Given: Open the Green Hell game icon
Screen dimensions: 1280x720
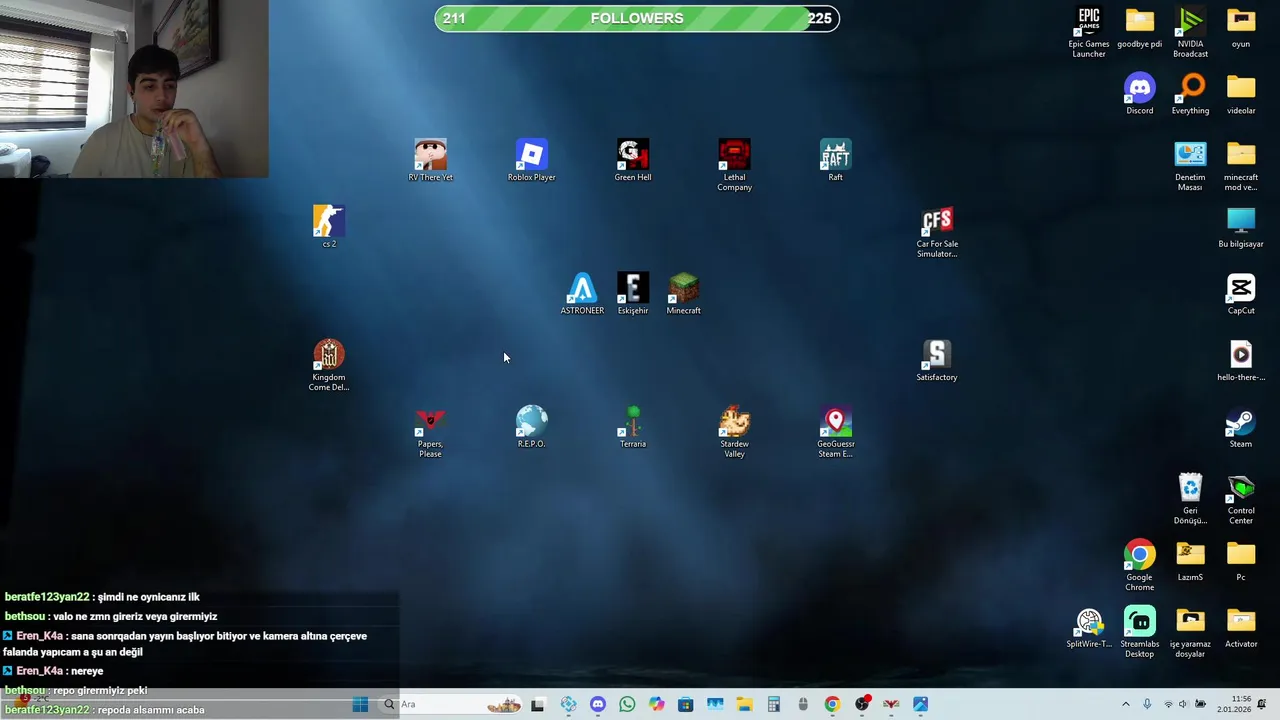Looking at the screenshot, I should tap(633, 161).
